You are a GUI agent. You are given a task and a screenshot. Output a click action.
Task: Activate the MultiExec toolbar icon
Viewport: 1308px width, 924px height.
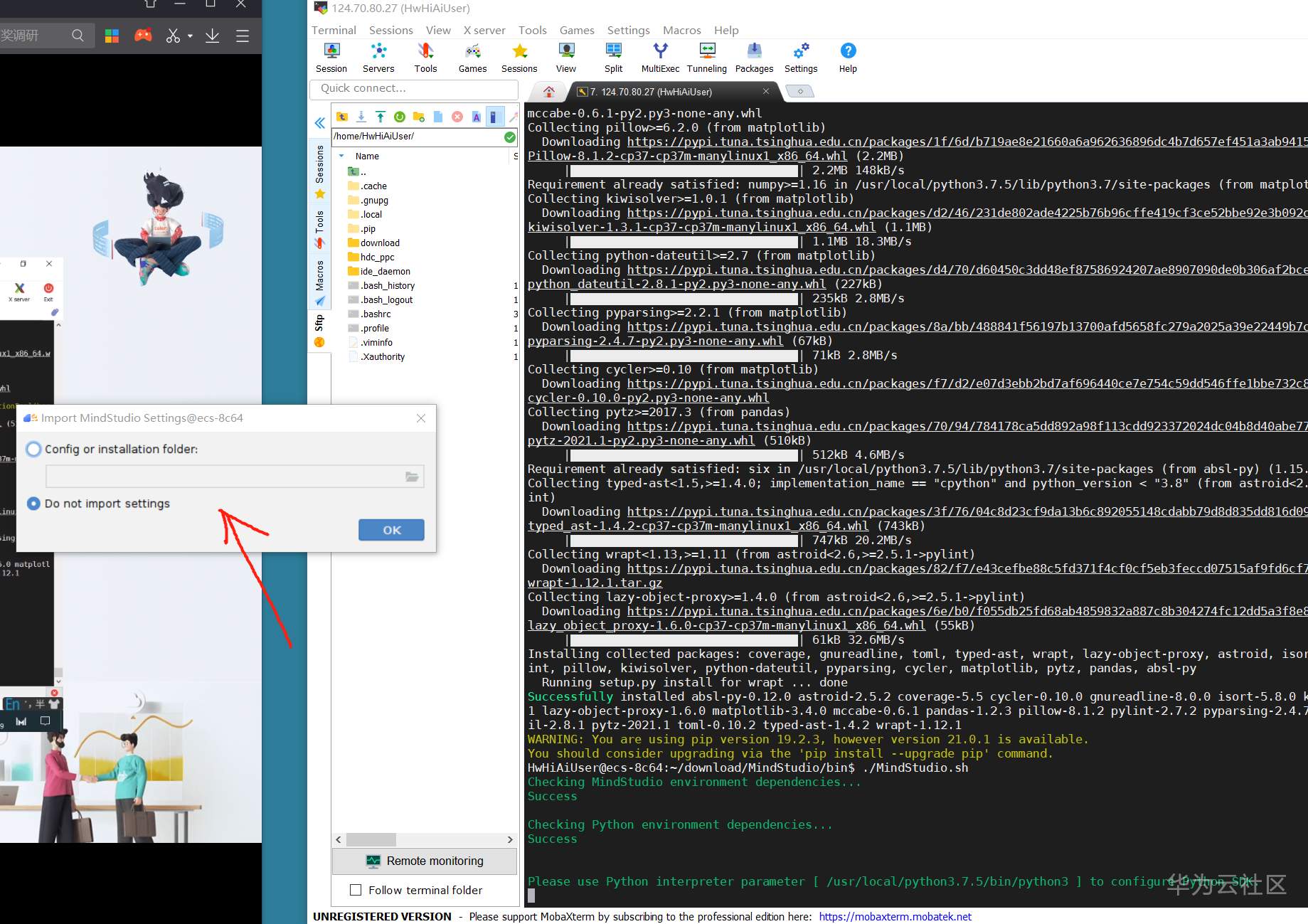pyautogui.click(x=660, y=58)
